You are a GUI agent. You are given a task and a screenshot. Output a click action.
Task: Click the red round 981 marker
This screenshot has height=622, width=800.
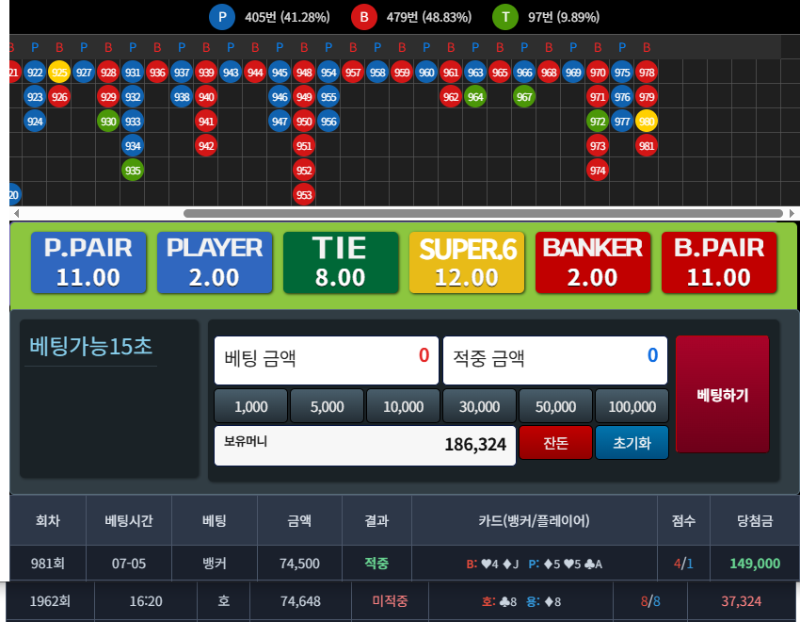[x=646, y=146]
